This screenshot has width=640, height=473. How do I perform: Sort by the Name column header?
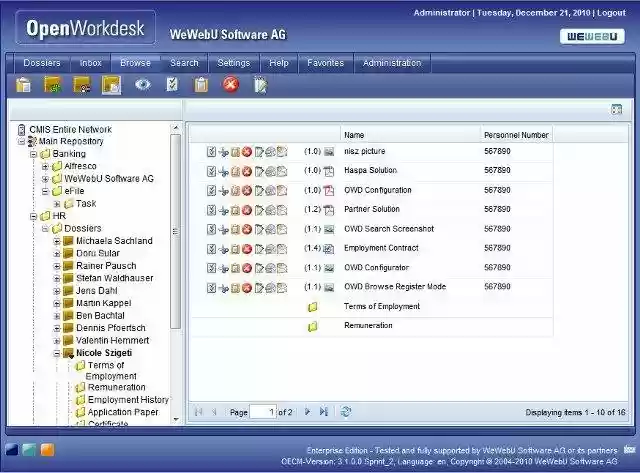coord(410,135)
